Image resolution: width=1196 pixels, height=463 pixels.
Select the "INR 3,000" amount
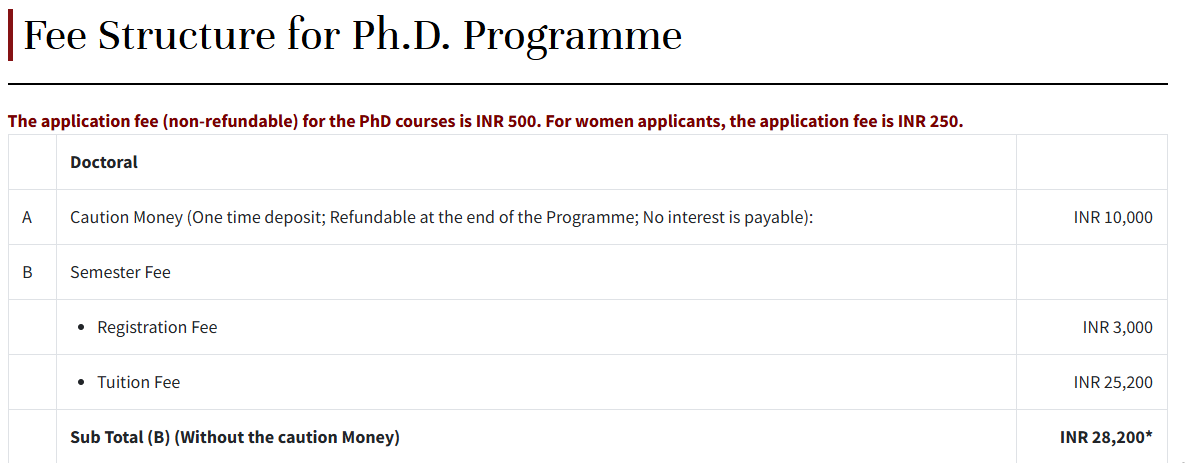tap(1117, 327)
